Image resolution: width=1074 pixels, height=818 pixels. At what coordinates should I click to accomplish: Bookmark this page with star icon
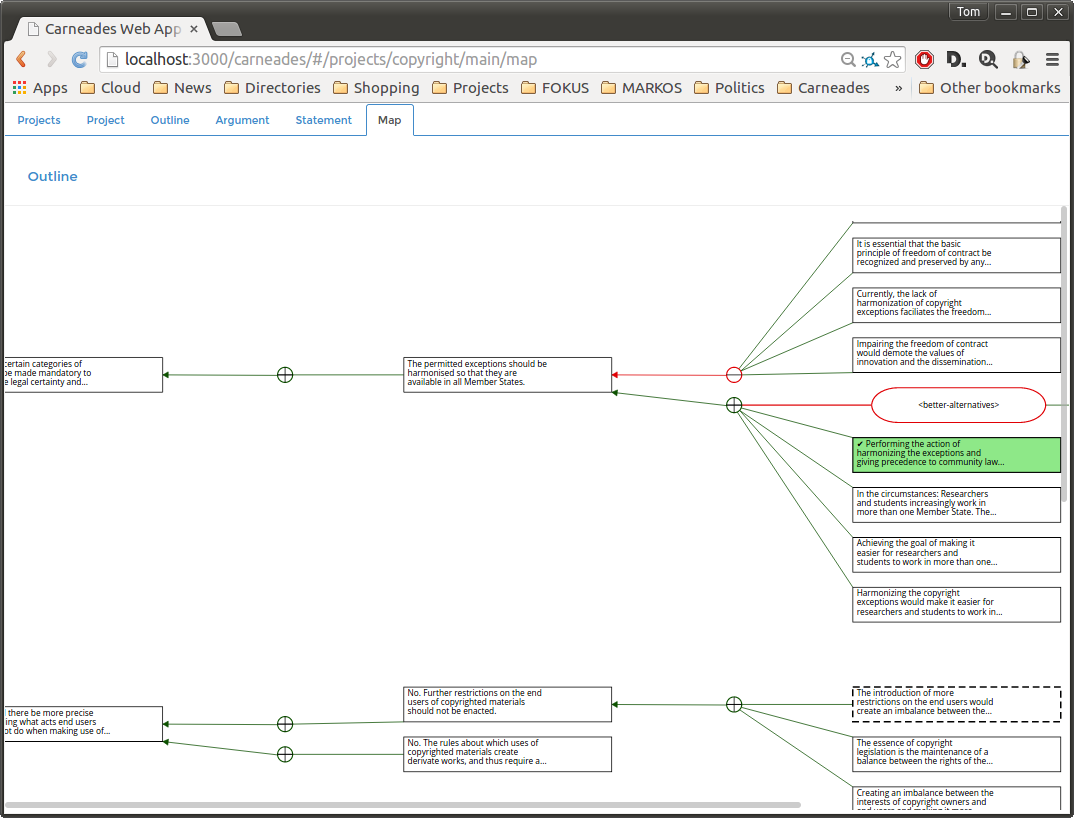coord(892,60)
